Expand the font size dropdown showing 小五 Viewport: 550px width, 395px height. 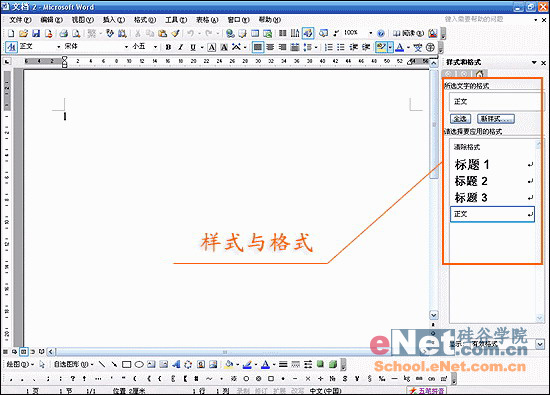click(155, 47)
